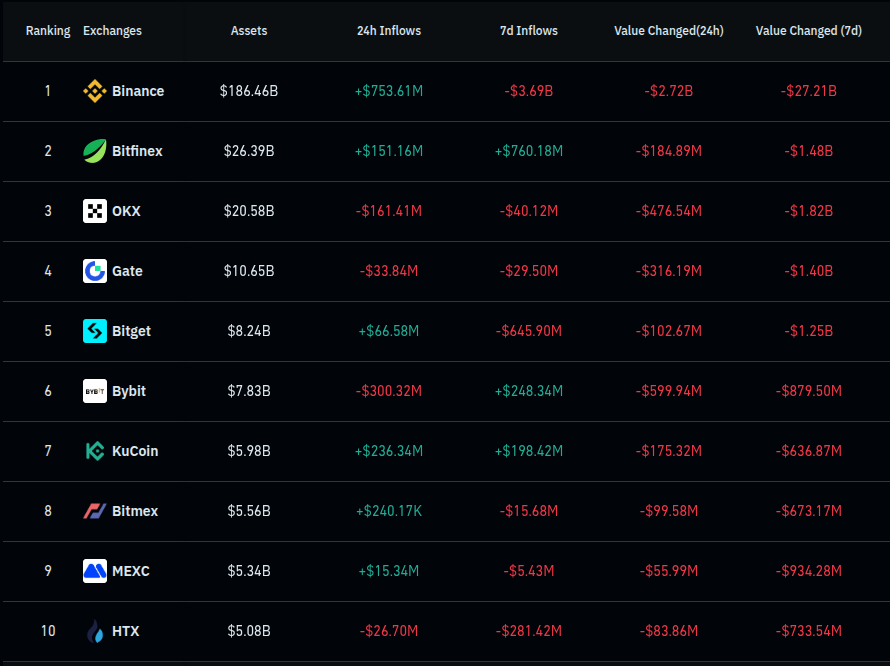Select Bitfinex 24h value change -$184.89M
Image resolution: width=890 pixels, height=666 pixels.
669,151
